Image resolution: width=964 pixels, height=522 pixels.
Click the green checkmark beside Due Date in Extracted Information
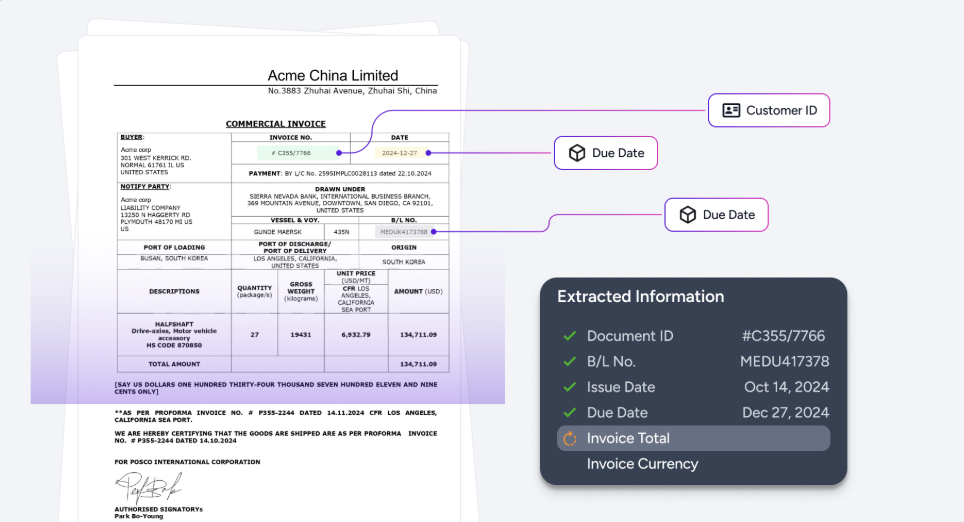[x=570, y=413]
